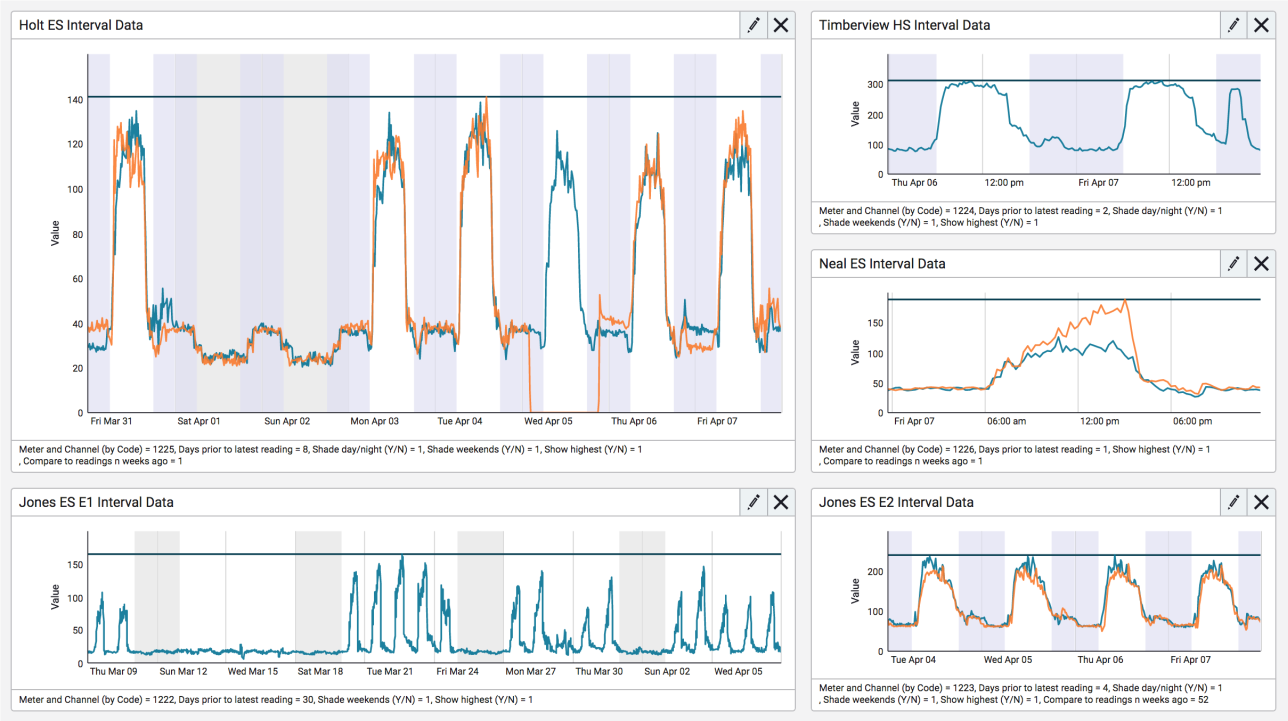1288x721 pixels.
Task: Click the Jones ES E2 Interval Data title
Action: 896,502
